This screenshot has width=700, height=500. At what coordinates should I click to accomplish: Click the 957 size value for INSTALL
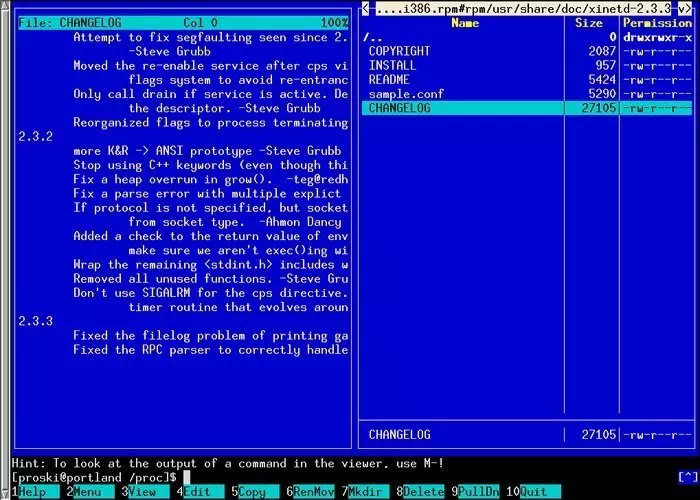[606, 66]
